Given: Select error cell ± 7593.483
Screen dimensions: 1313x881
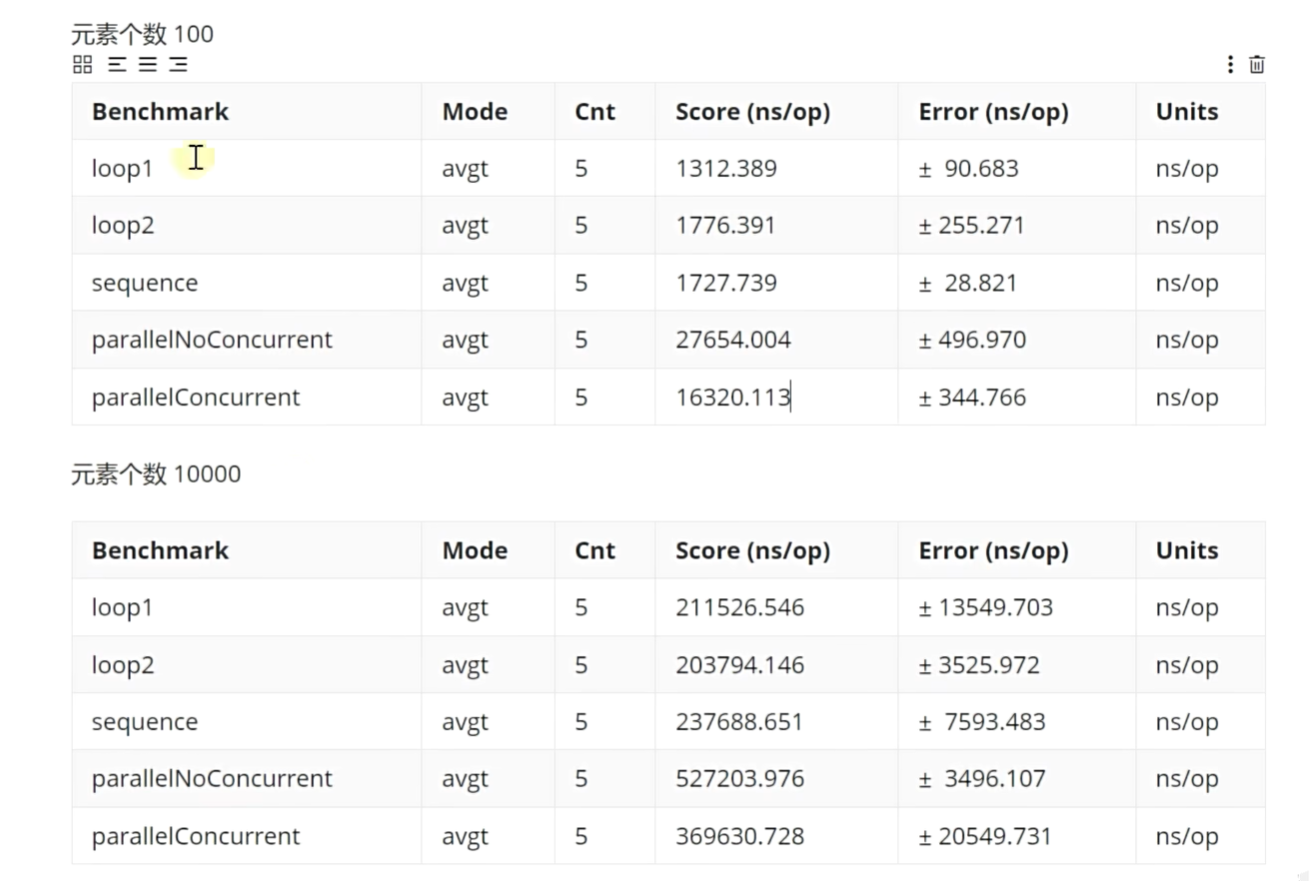Looking at the screenshot, I should 982,722.
